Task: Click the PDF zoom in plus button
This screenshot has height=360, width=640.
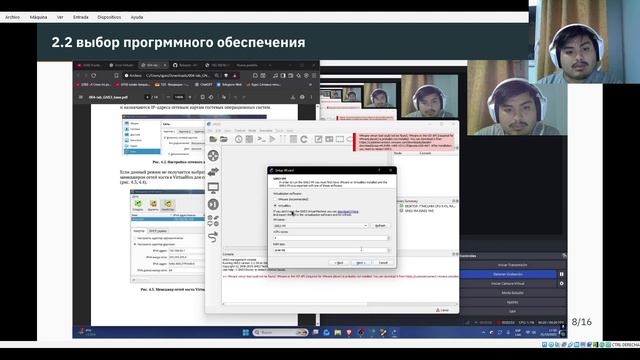Action: (x=189, y=97)
